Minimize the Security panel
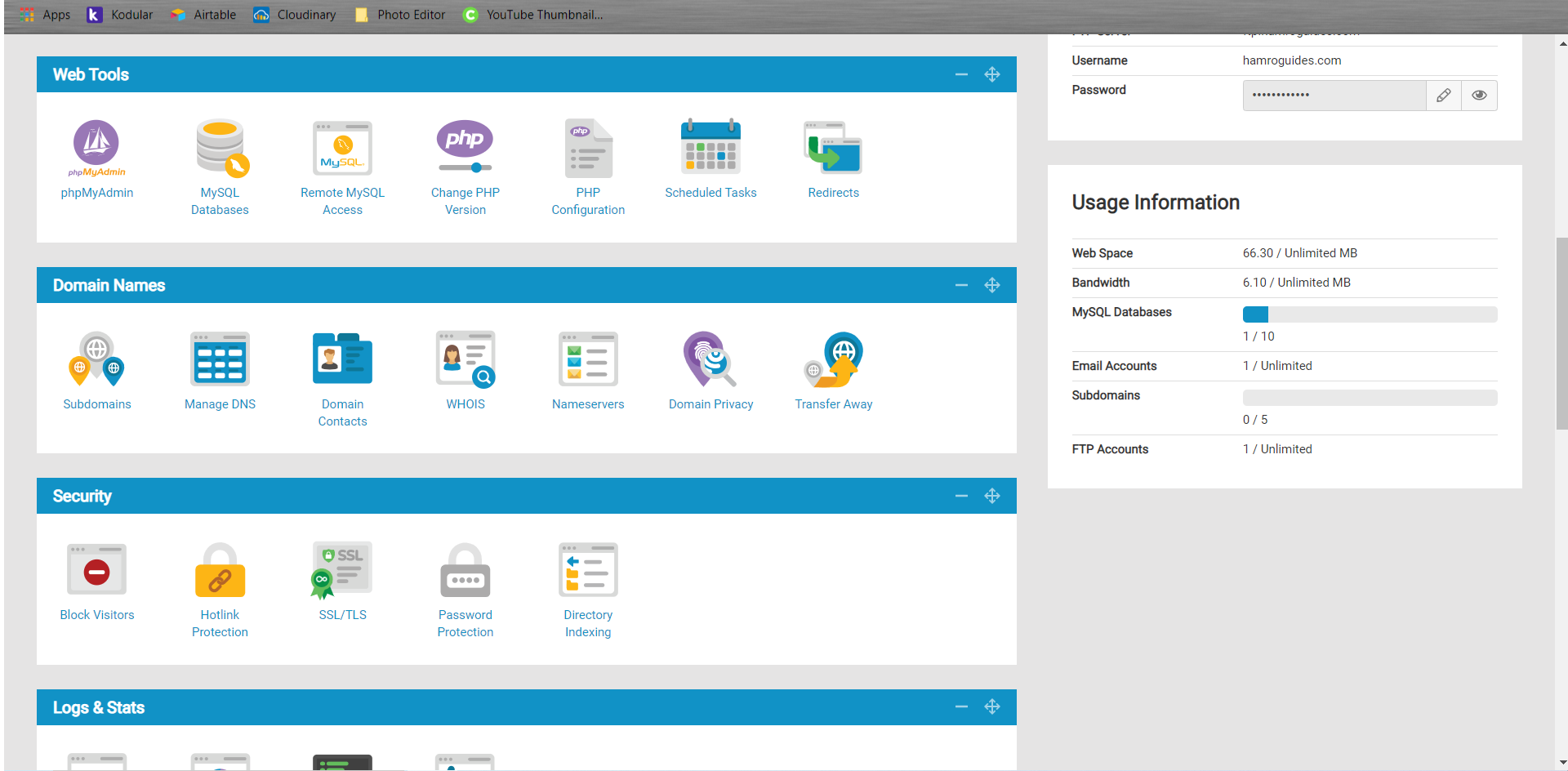The width and height of the screenshot is (1568, 771). tap(961, 496)
